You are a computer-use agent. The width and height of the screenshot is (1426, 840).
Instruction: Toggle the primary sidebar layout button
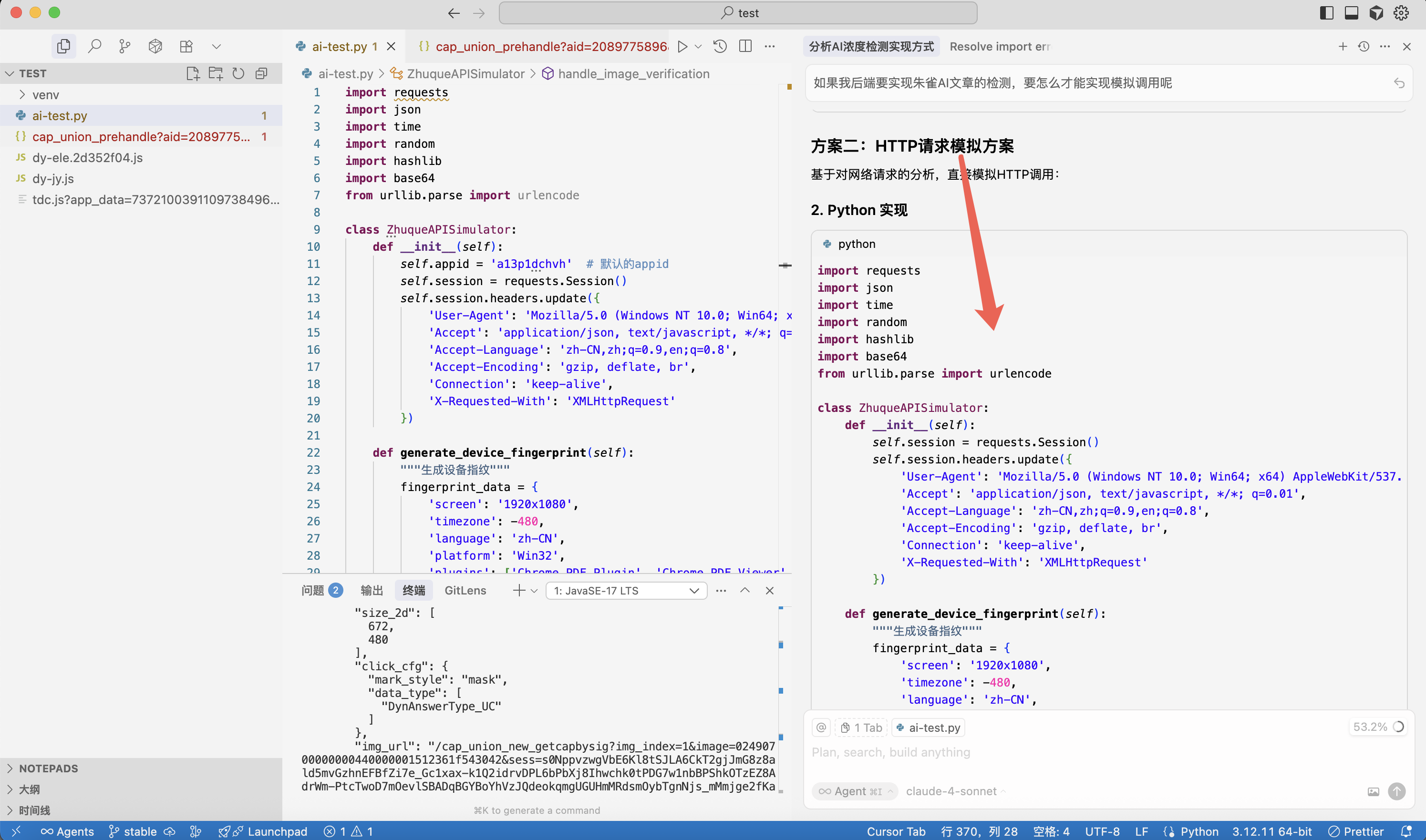[x=1326, y=12]
